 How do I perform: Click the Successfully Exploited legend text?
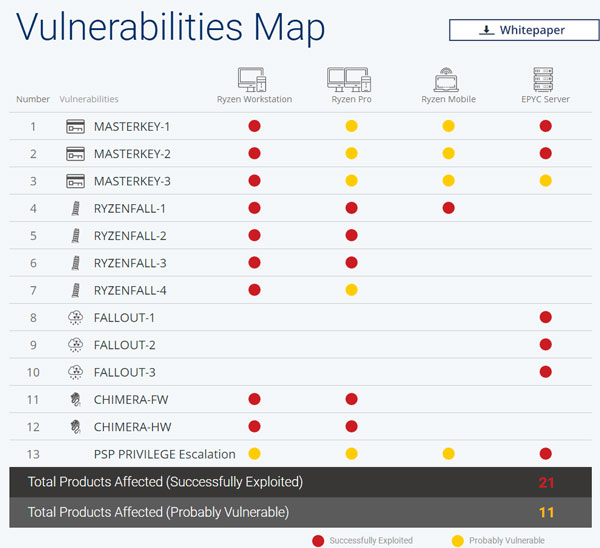coord(371,541)
